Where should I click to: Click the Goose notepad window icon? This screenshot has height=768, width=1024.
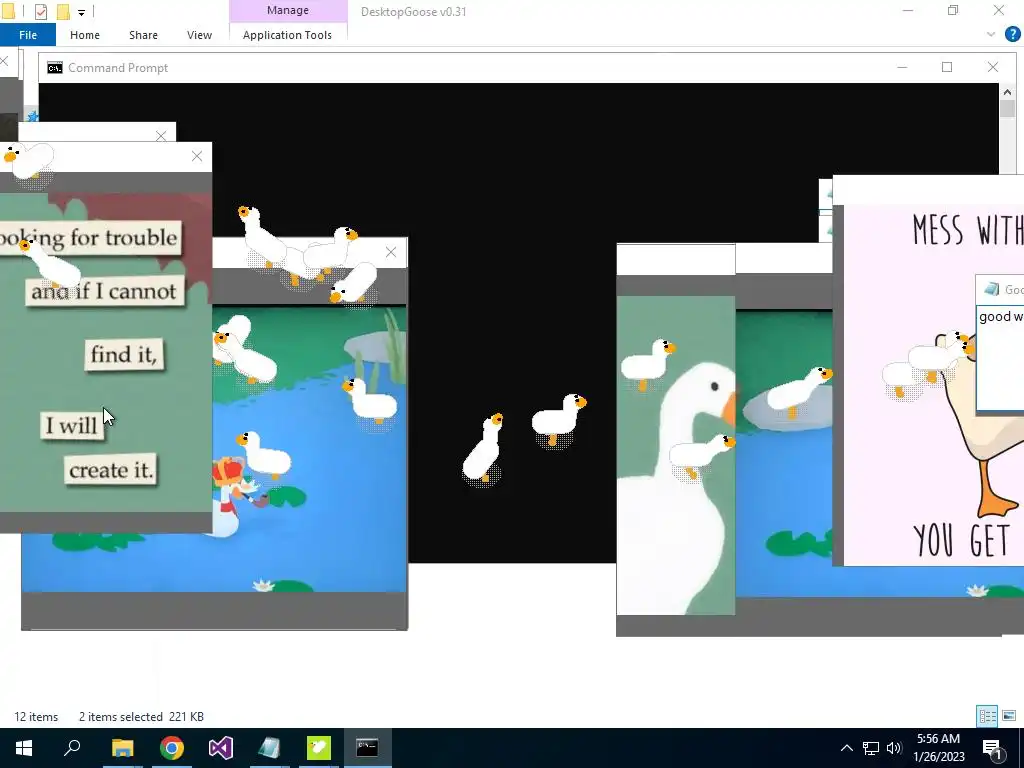pos(991,289)
